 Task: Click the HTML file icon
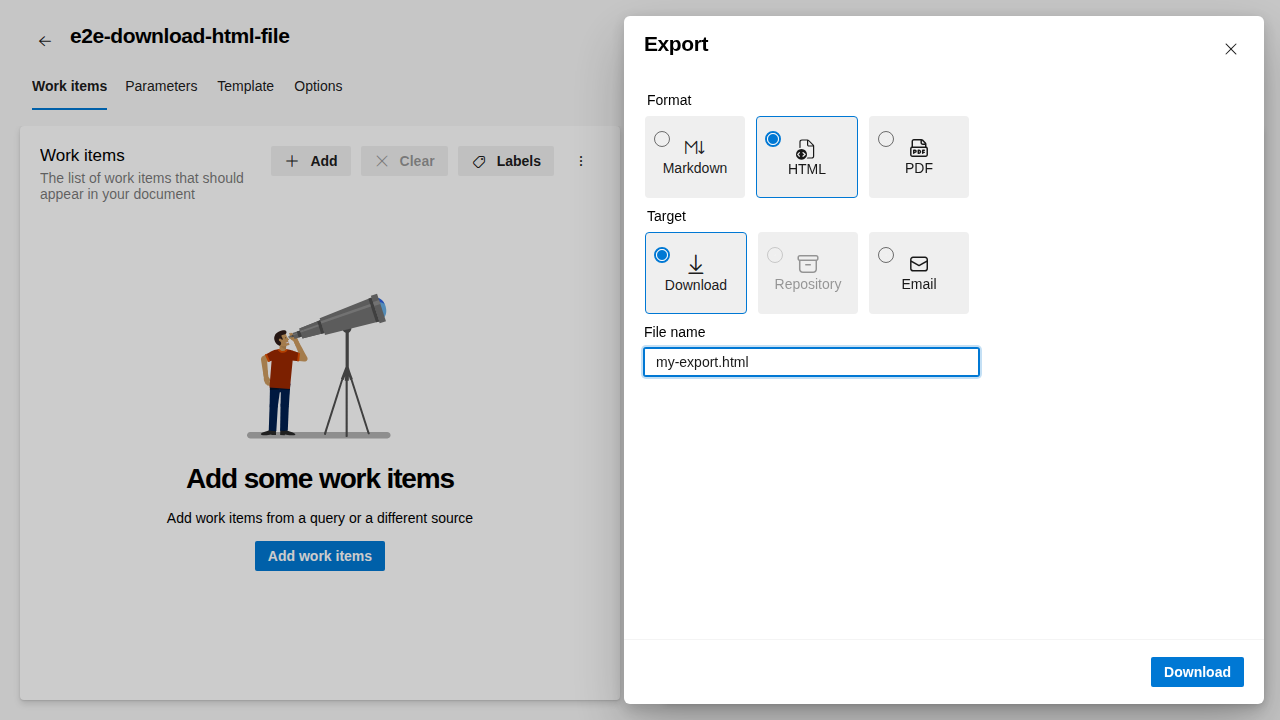coord(806,150)
